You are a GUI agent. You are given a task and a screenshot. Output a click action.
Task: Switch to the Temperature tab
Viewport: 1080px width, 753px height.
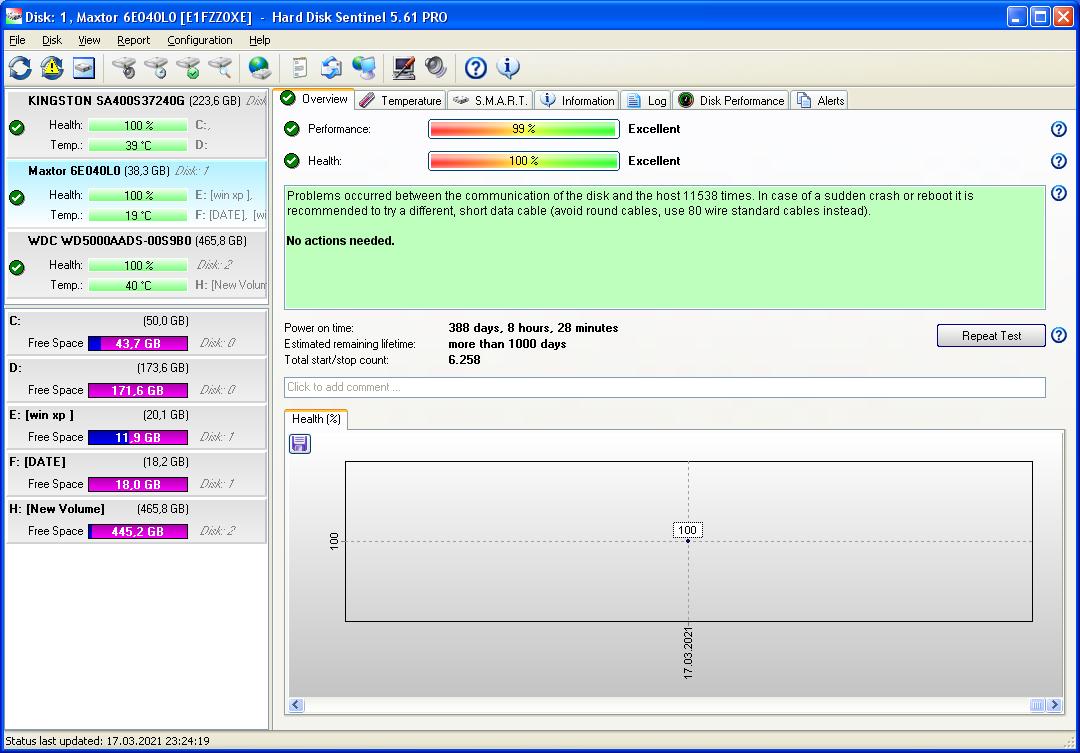point(401,101)
